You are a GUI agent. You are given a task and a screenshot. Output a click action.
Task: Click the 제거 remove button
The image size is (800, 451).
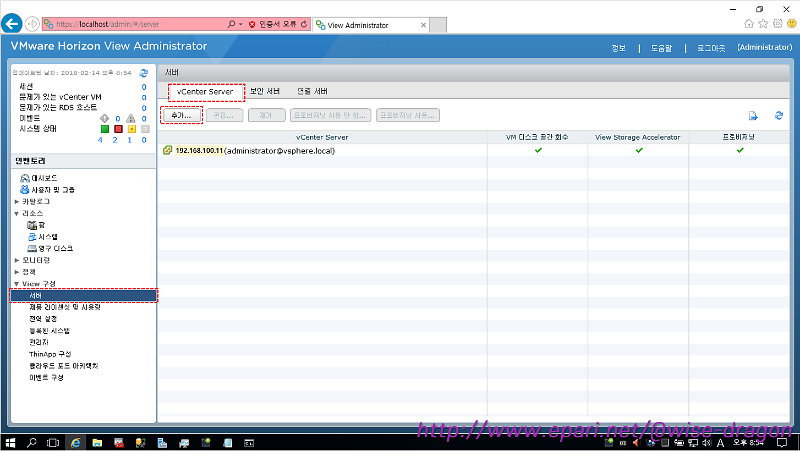point(266,115)
